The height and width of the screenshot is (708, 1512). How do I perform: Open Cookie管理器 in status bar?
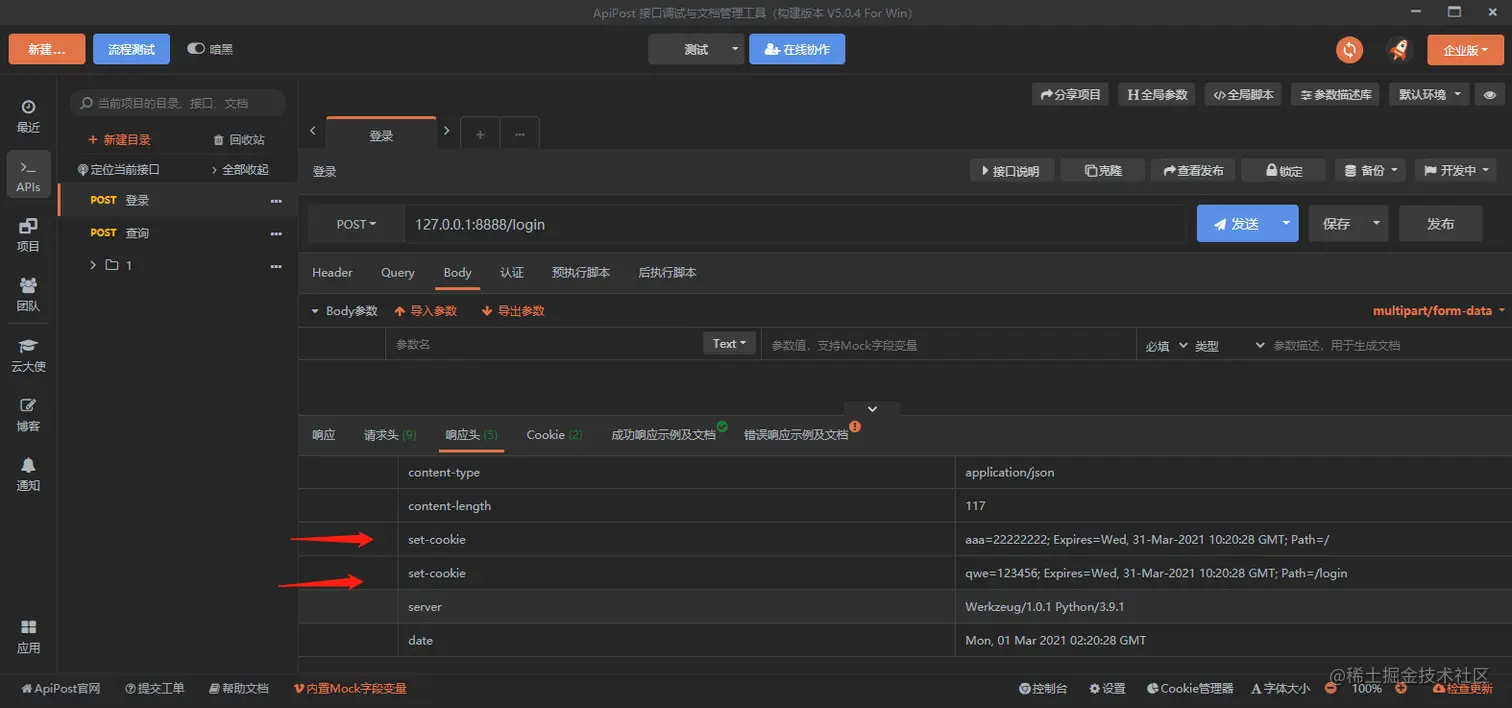click(1190, 688)
